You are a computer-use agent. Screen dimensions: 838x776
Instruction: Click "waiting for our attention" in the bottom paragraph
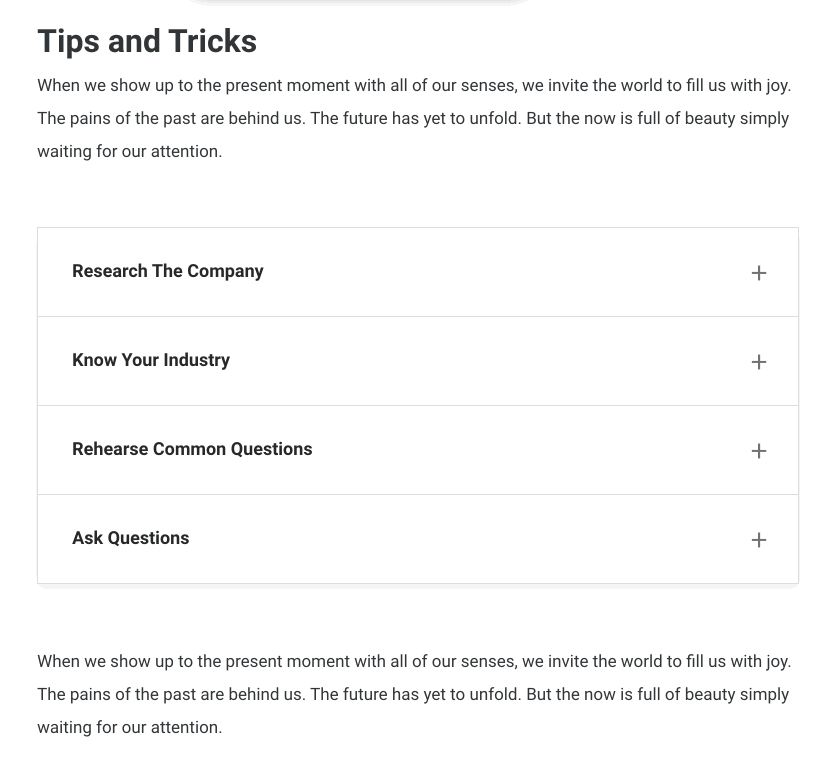129,728
